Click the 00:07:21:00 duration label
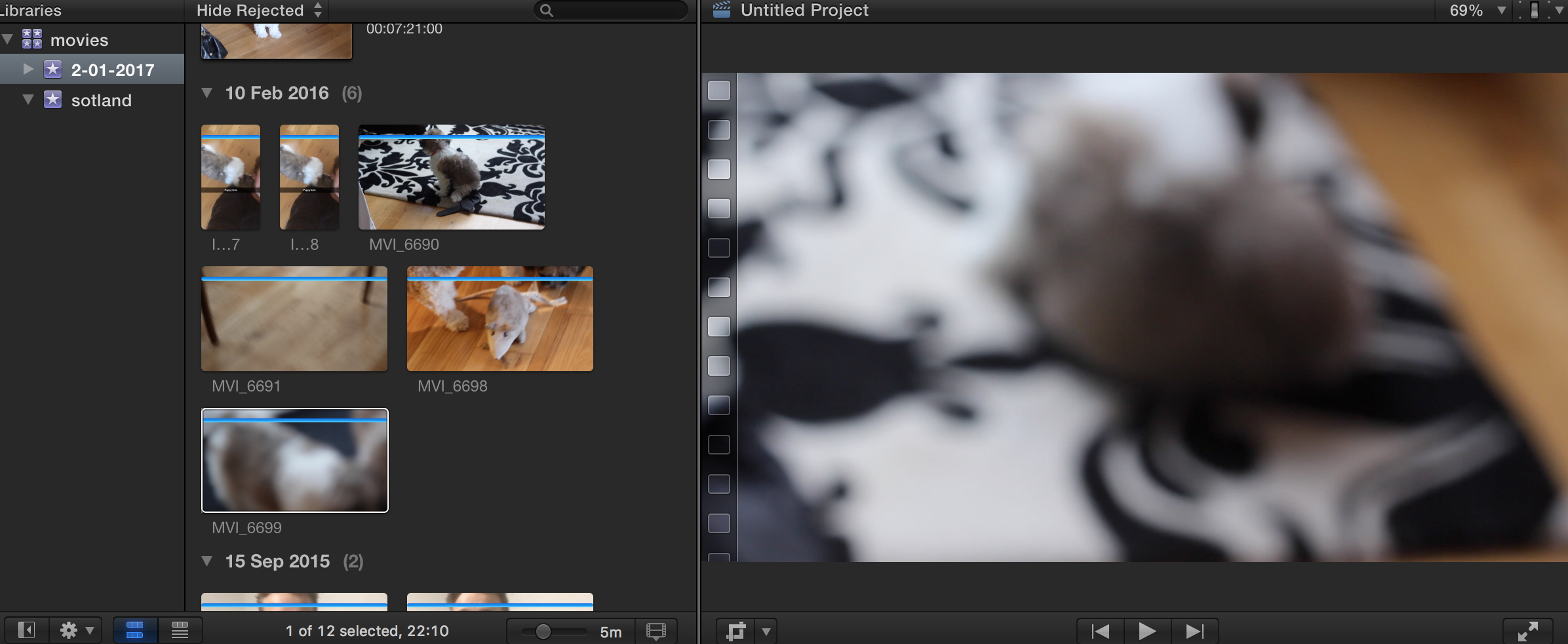 [404, 29]
